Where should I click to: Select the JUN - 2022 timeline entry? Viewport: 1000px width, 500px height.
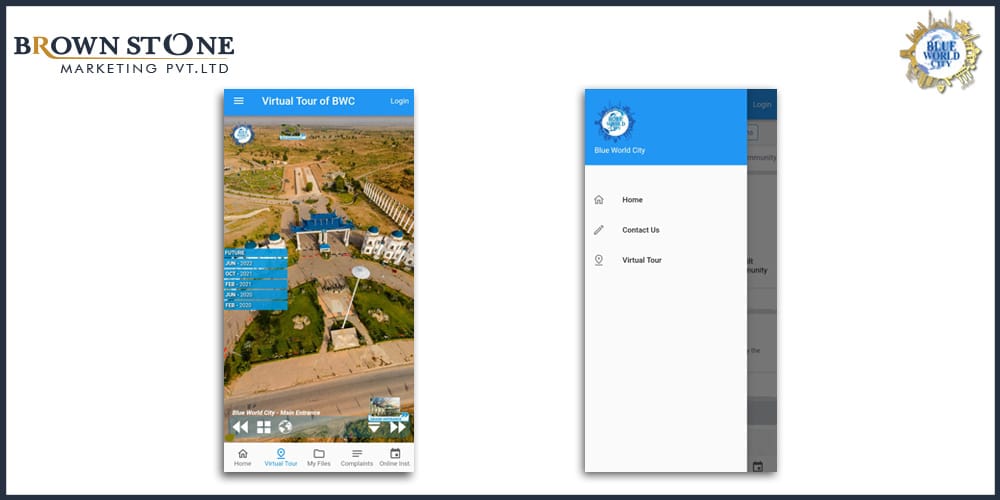point(255,263)
